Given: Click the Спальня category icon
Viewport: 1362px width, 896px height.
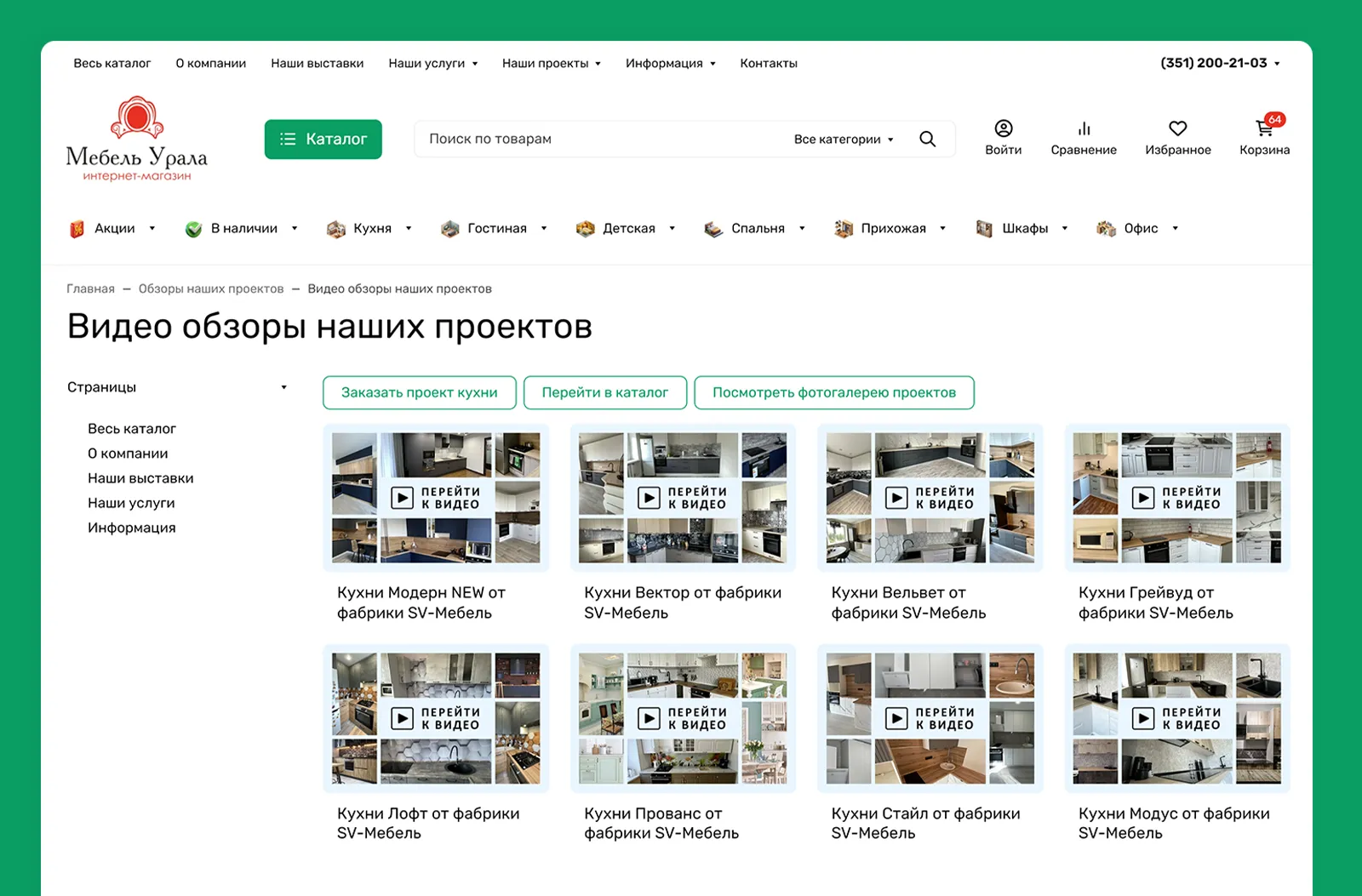Looking at the screenshot, I should [x=713, y=229].
